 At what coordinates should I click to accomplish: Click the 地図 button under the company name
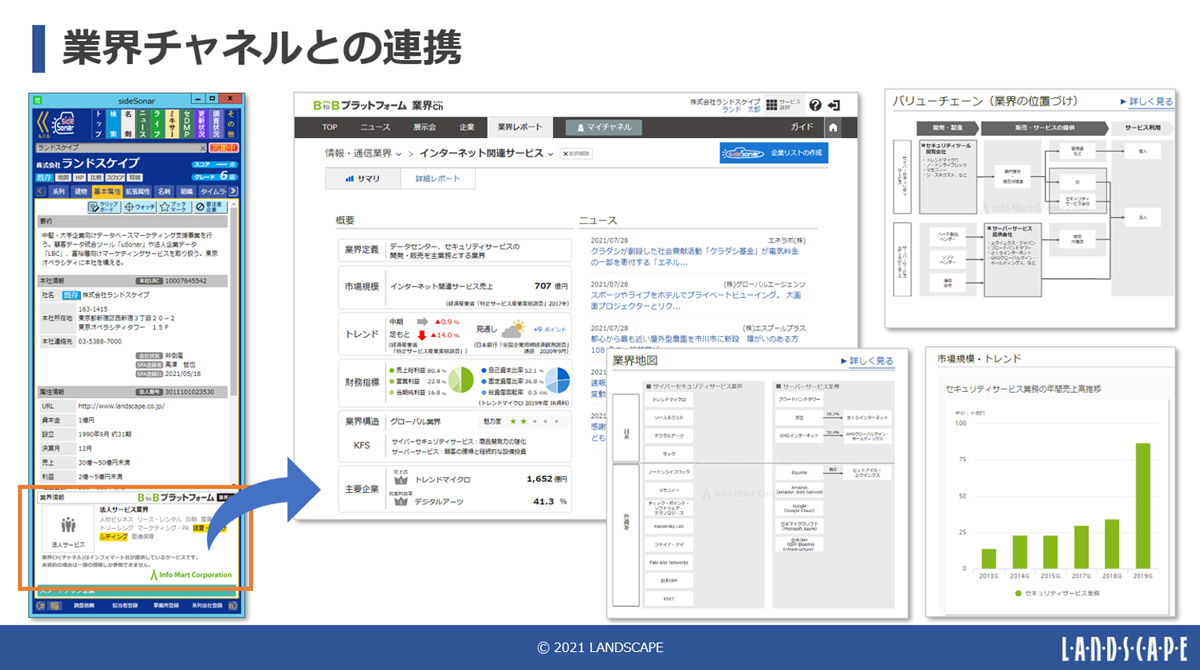click(x=63, y=177)
